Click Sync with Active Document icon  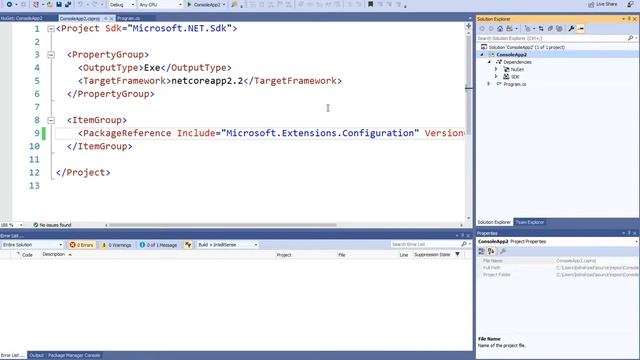click(541, 29)
